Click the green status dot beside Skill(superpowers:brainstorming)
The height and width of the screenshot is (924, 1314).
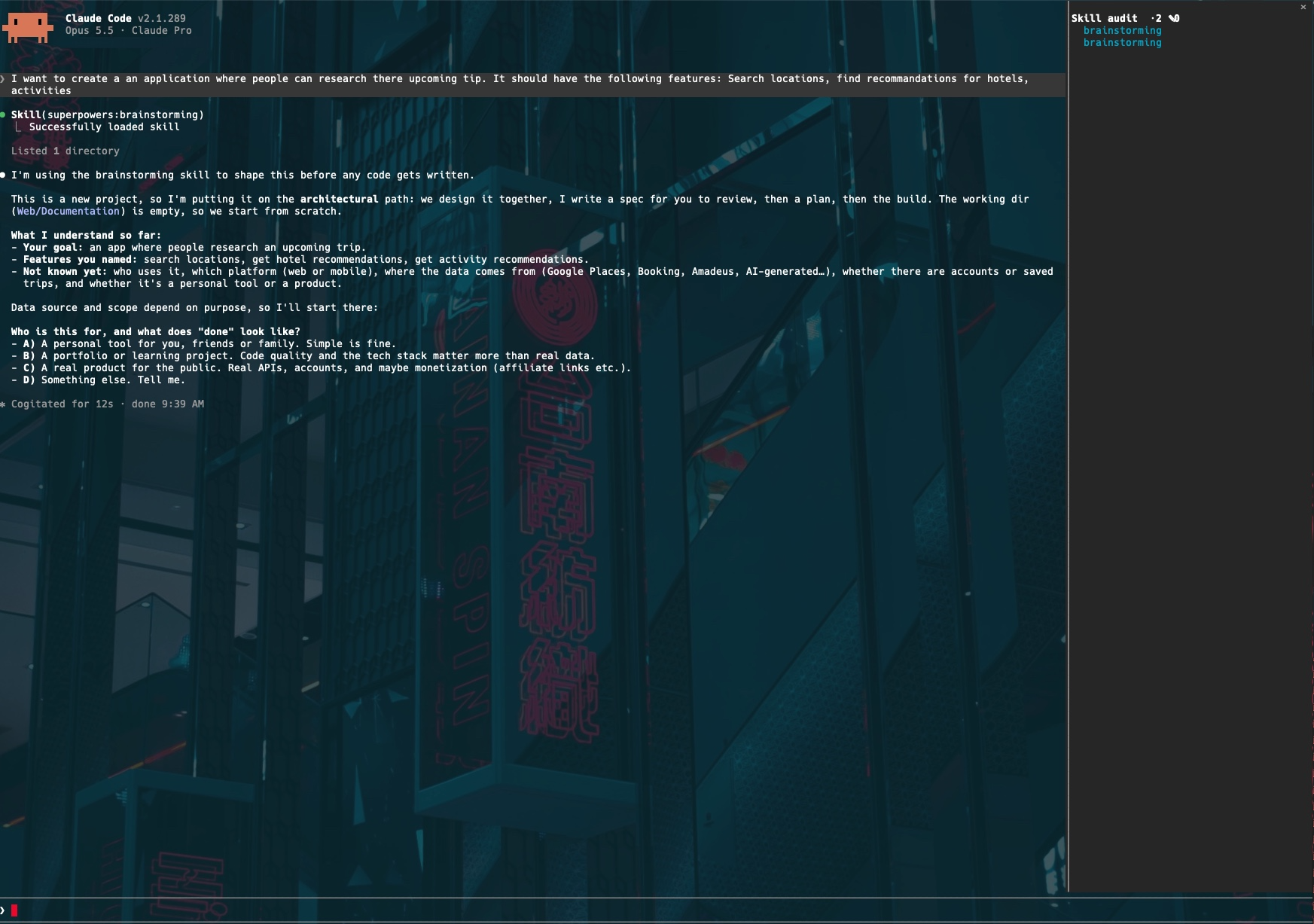tap(4, 114)
